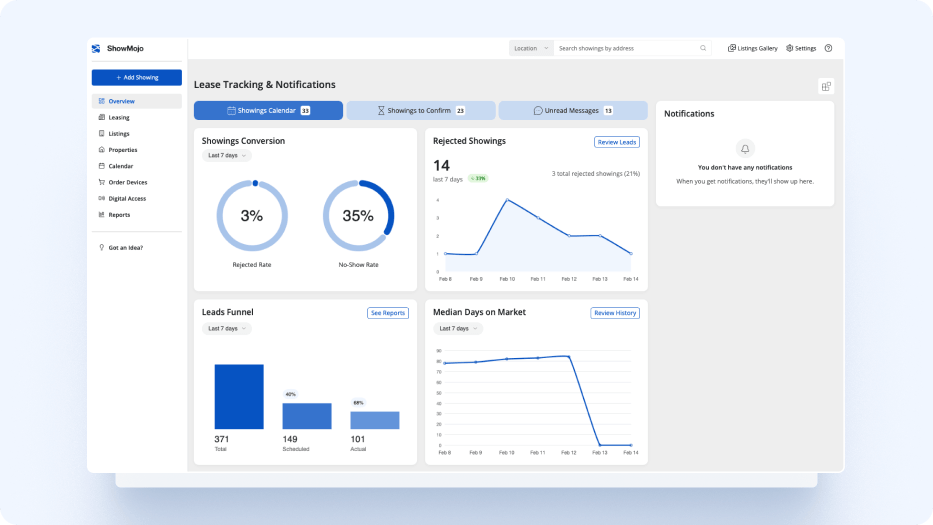The width and height of the screenshot is (933, 525).
Task: Click the Review Leads button
Action: [x=616, y=142]
